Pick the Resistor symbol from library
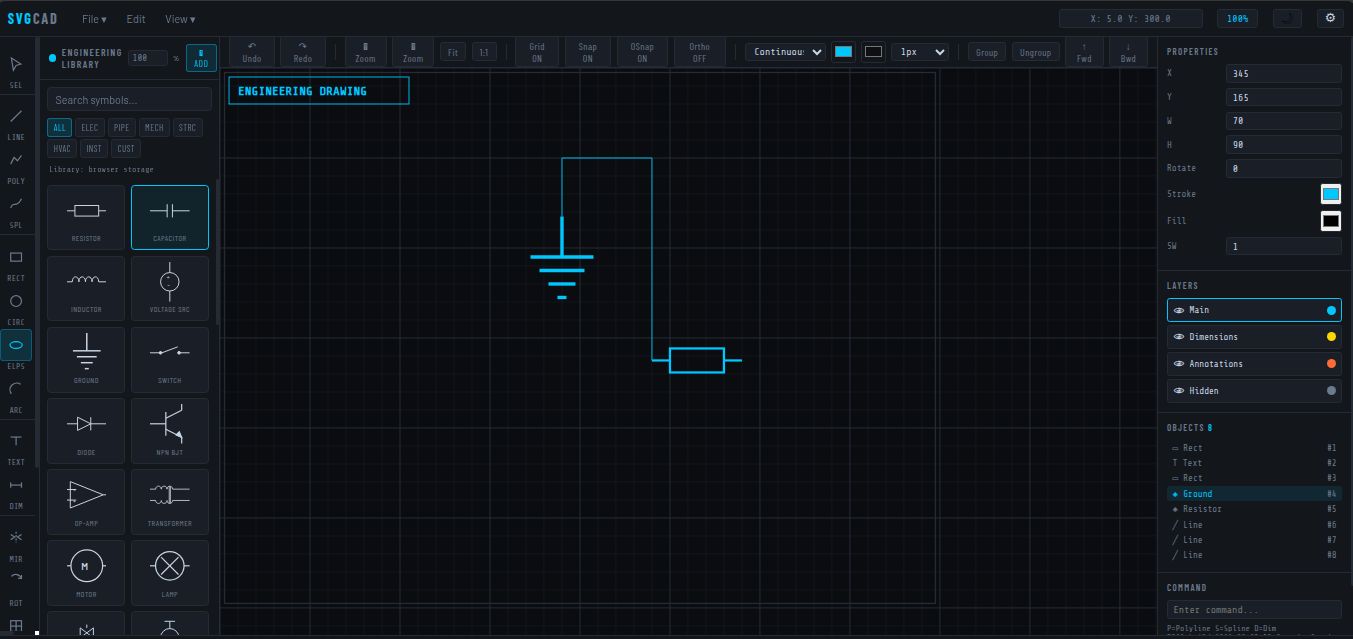 pyautogui.click(x=86, y=217)
